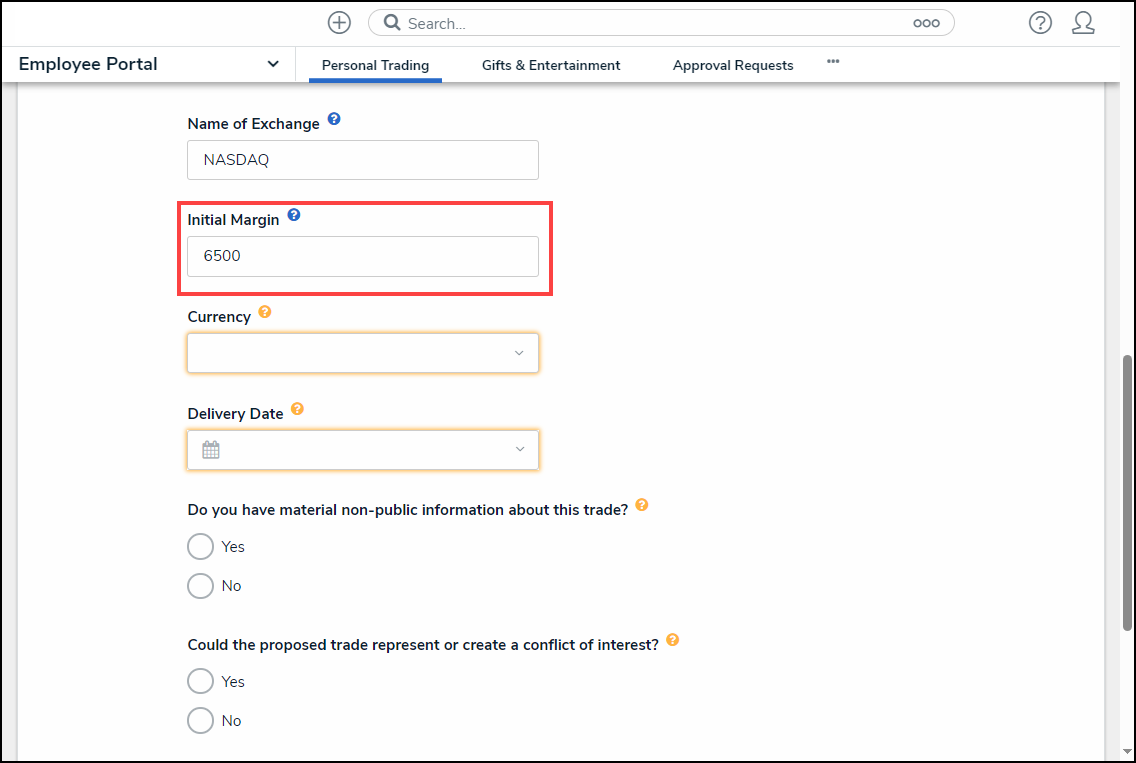Open the Help question mark icon
The height and width of the screenshot is (763, 1136).
tap(1040, 23)
